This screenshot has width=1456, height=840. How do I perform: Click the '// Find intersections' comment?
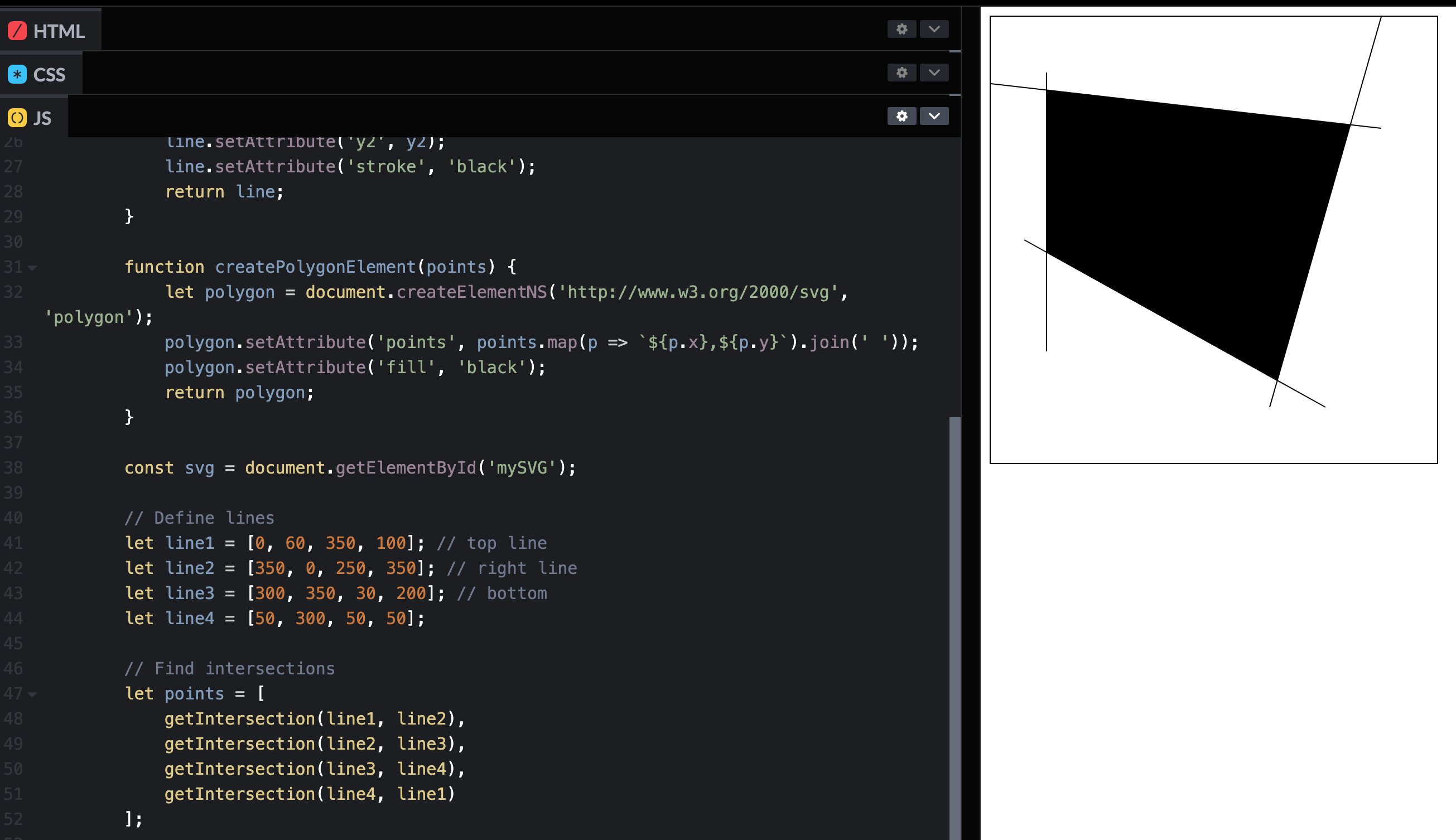click(x=230, y=669)
